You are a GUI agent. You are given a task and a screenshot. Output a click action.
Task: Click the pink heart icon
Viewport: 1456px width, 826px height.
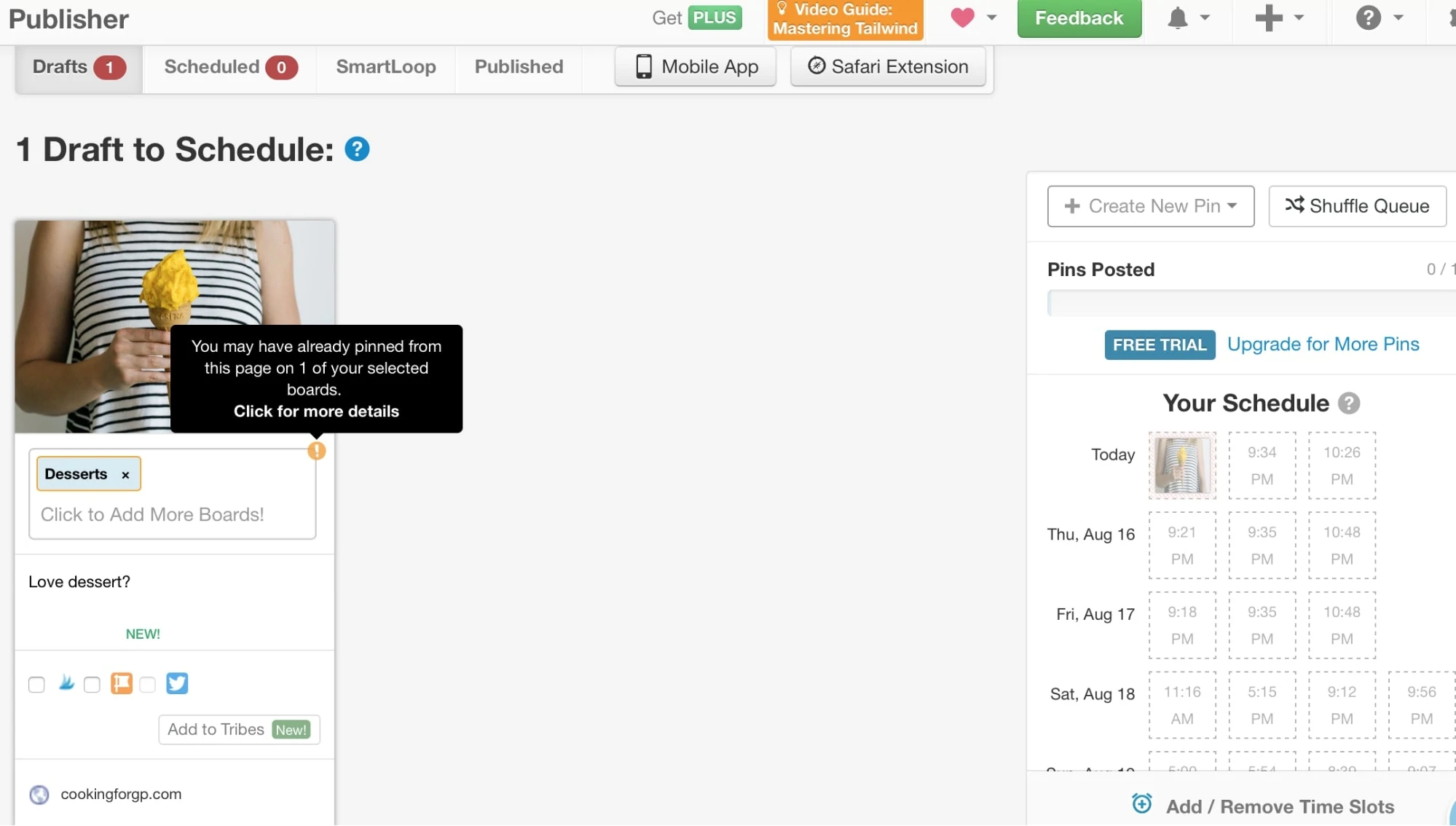962,17
